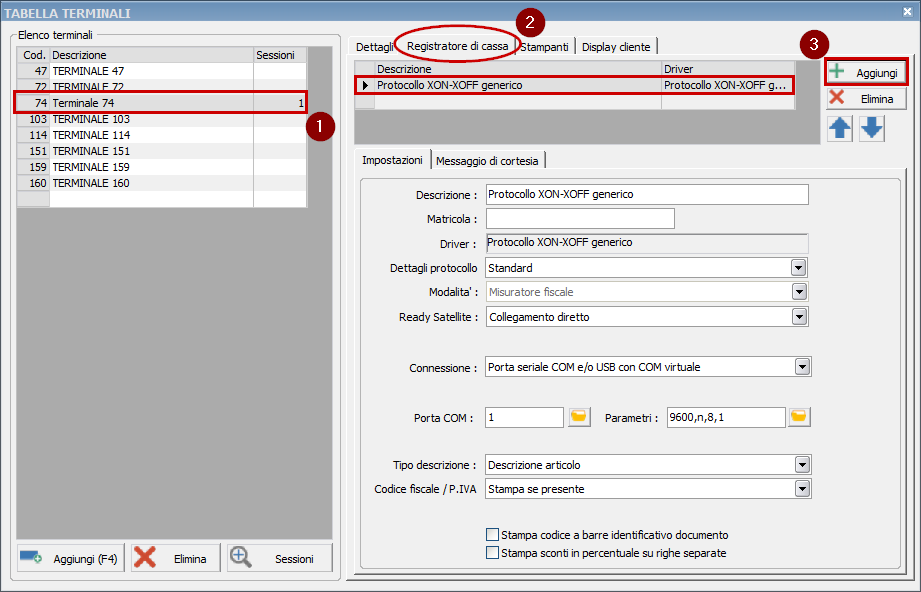Open the folder icon next to Porta COM
This screenshot has height=592, width=921.
(x=579, y=417)
